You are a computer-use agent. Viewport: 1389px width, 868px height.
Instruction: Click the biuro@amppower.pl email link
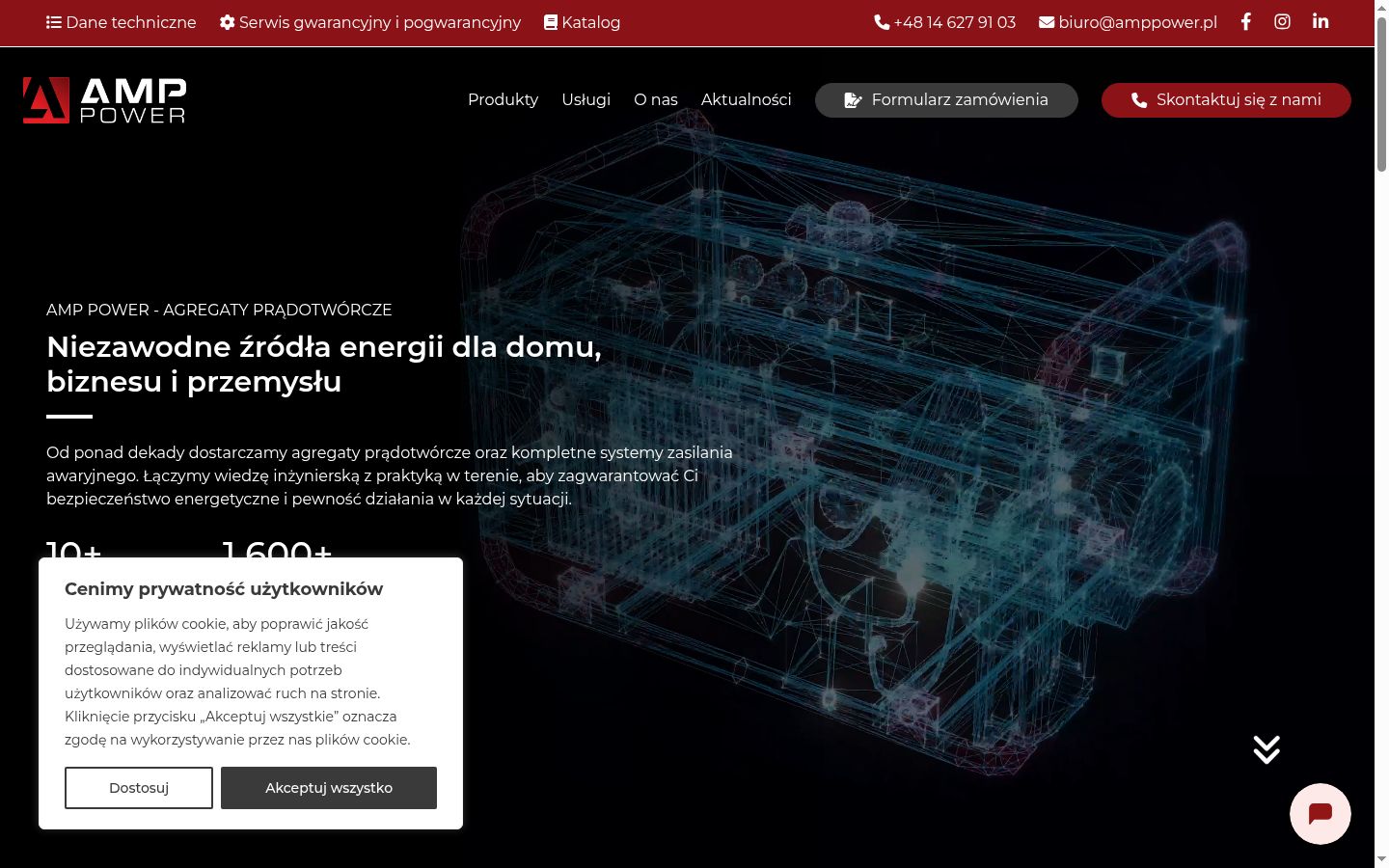point(1129,22)
